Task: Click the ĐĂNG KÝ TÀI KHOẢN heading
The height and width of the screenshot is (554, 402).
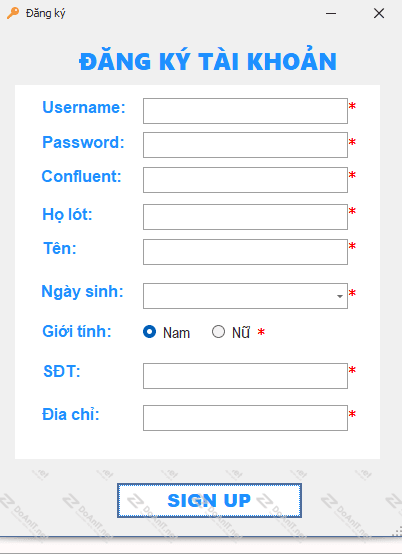Action: point(208,60)
